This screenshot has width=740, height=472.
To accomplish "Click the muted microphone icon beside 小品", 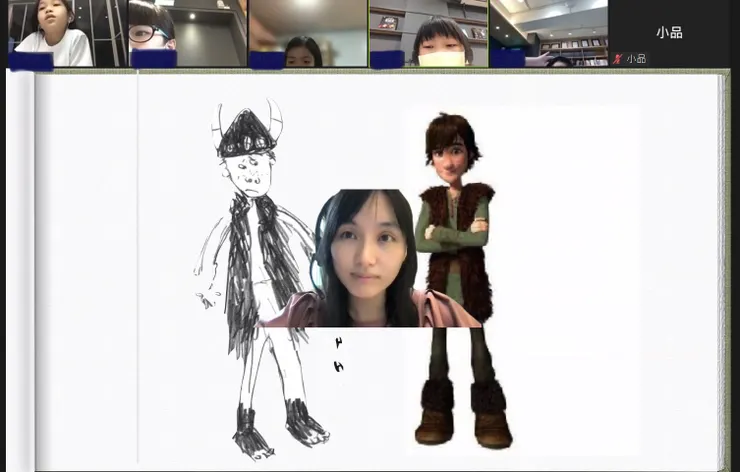I will coord(618,59).
